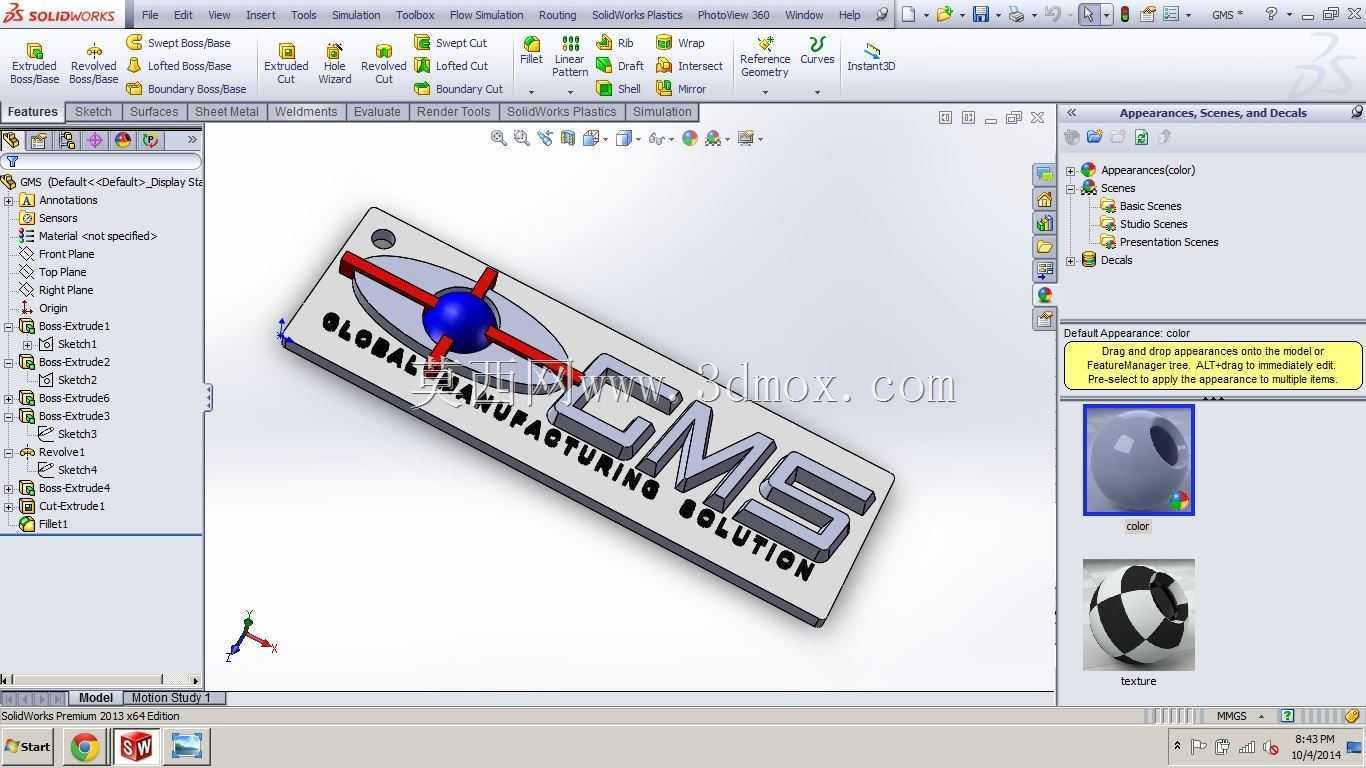Select the Front Plane in the tree
This screenshot has width=1366, height=768.
point(66,254)
